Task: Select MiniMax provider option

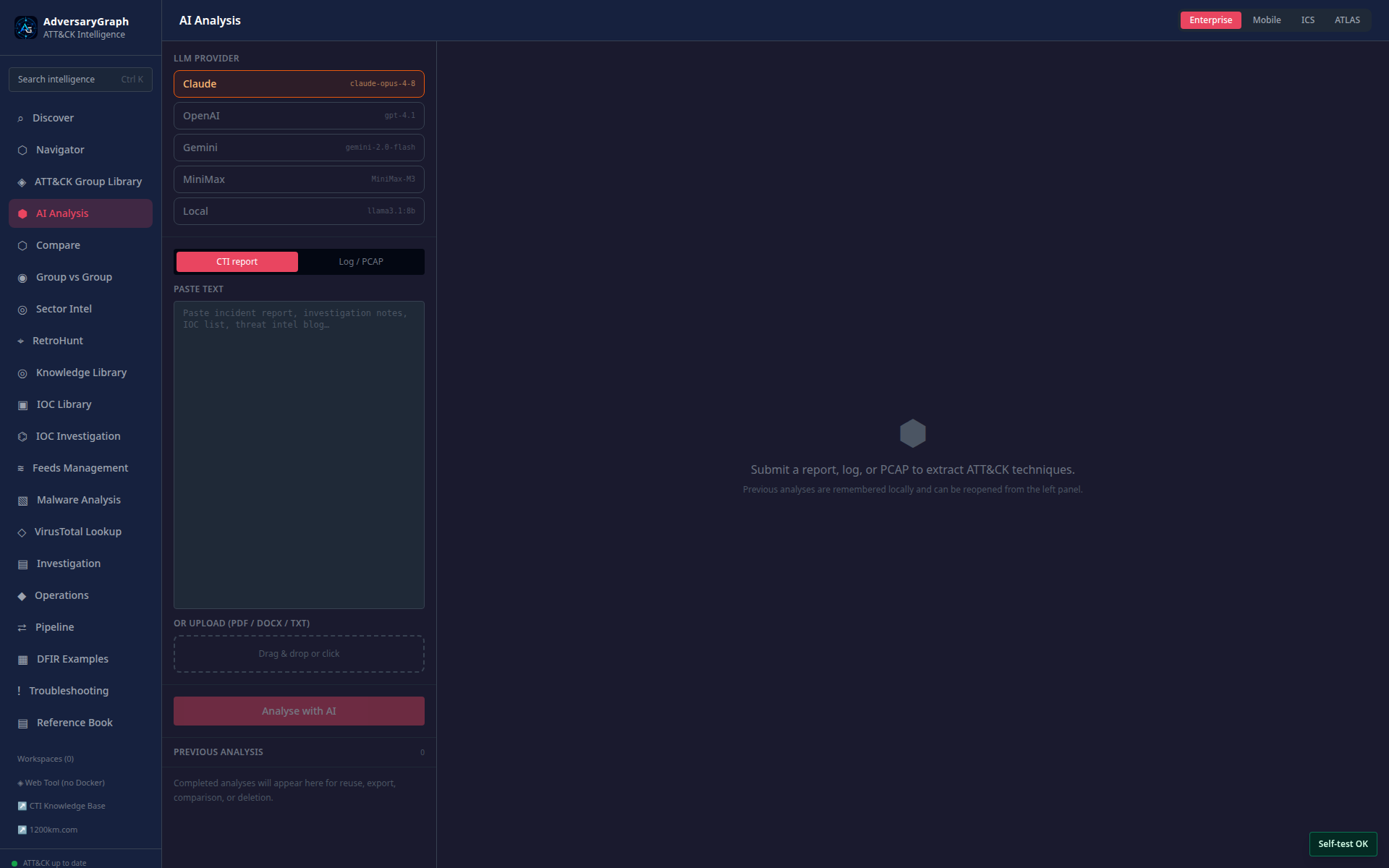Action: tap(299, 179)
